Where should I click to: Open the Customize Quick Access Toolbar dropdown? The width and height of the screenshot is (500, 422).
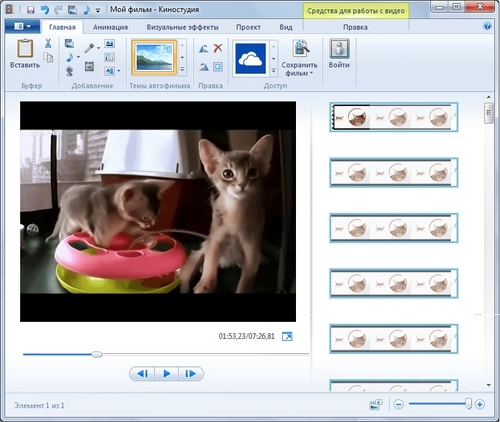pyautogui.click(x=98, y=10)
